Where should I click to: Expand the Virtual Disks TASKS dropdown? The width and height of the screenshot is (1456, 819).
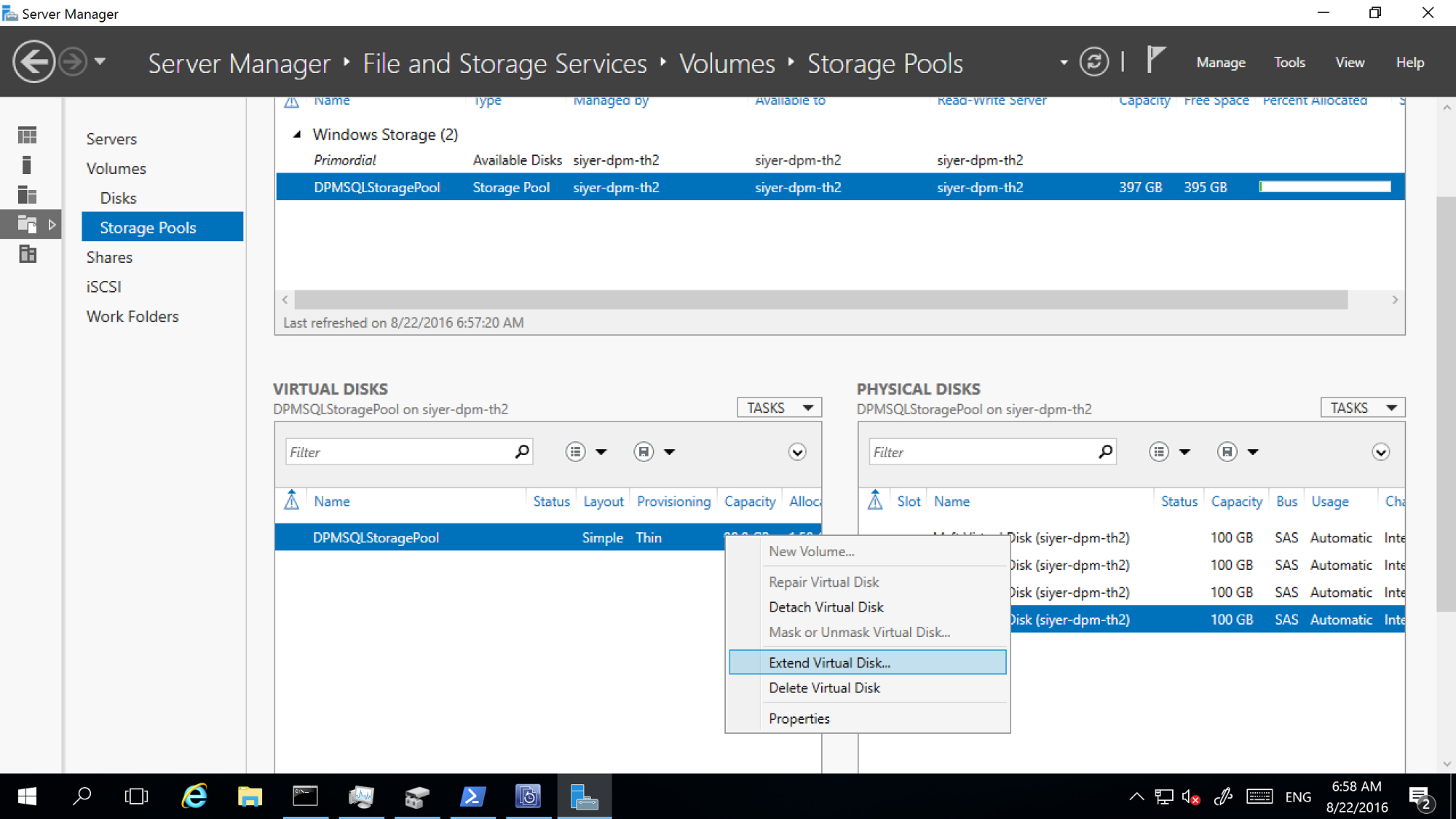[x=780, y=407]
